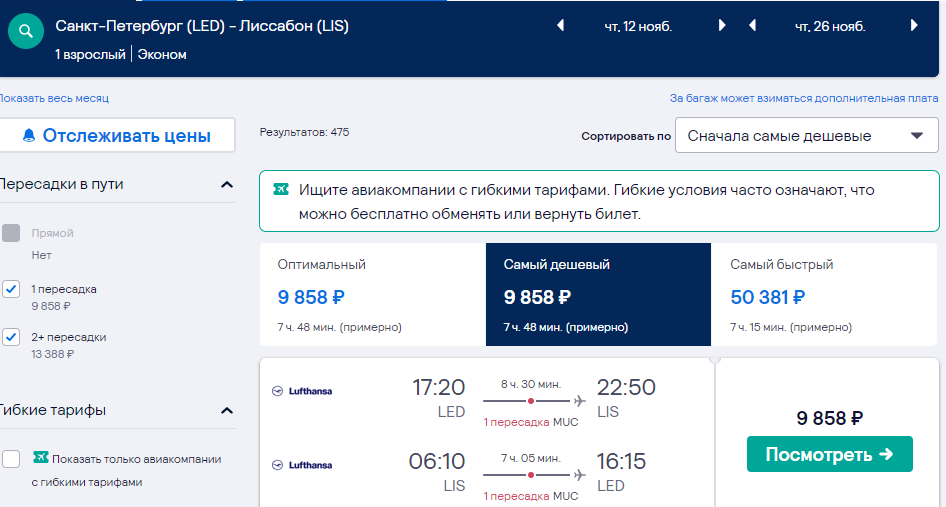Click the Lufthansa logo on return flight
946x507 pixels.
coord(302,465)
